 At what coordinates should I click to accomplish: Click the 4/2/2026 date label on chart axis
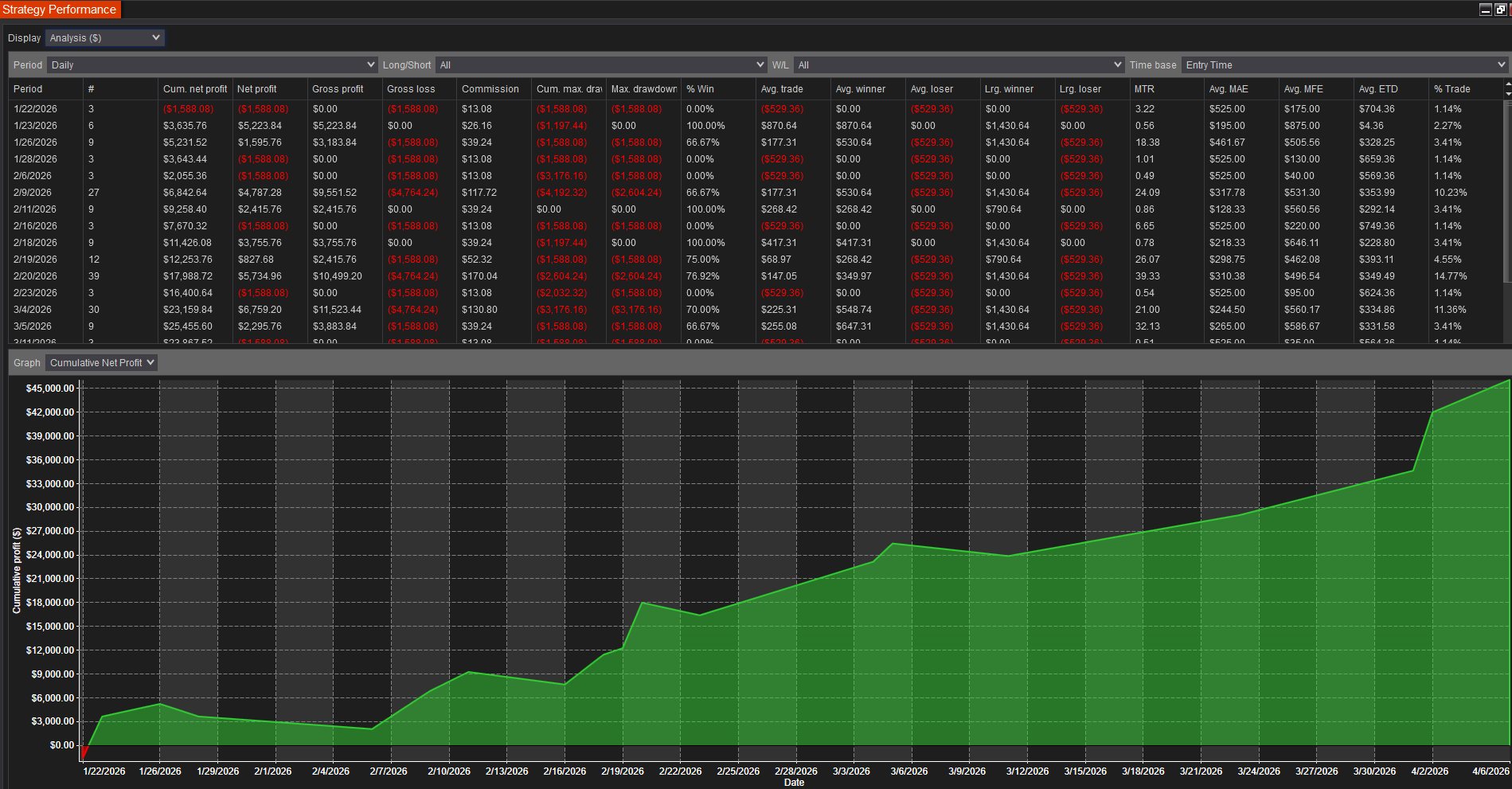(x=1430, y=771)
